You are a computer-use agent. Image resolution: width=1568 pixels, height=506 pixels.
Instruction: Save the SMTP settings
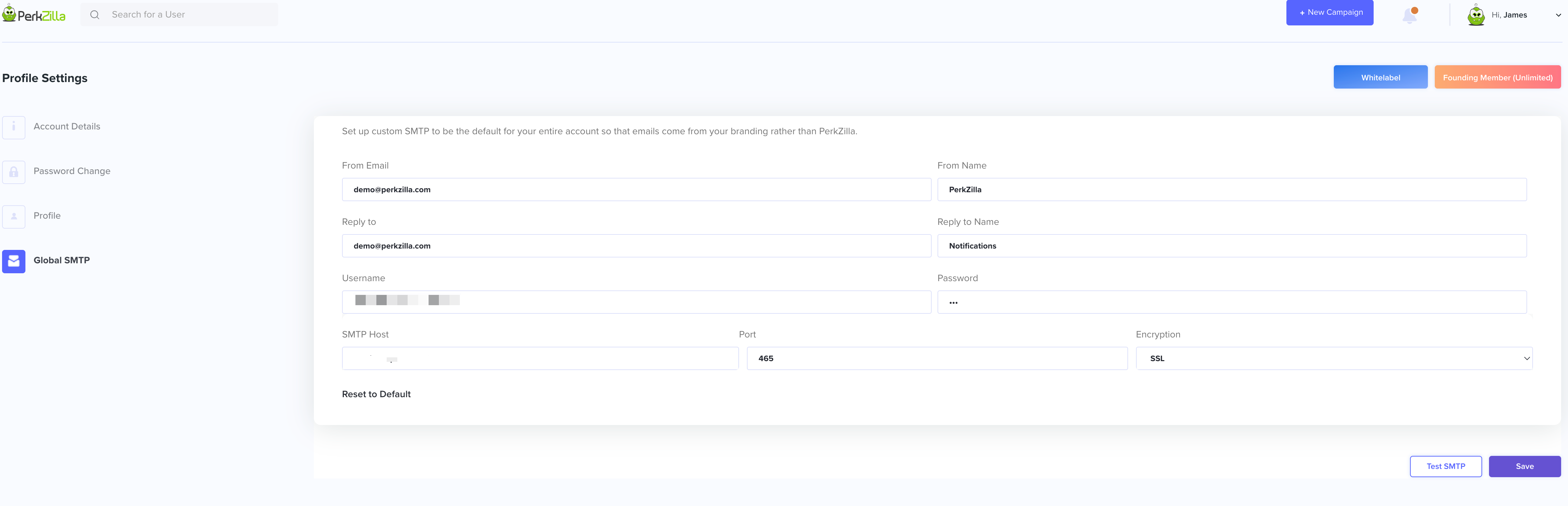pyautogui.click(x=1525, y=466)
